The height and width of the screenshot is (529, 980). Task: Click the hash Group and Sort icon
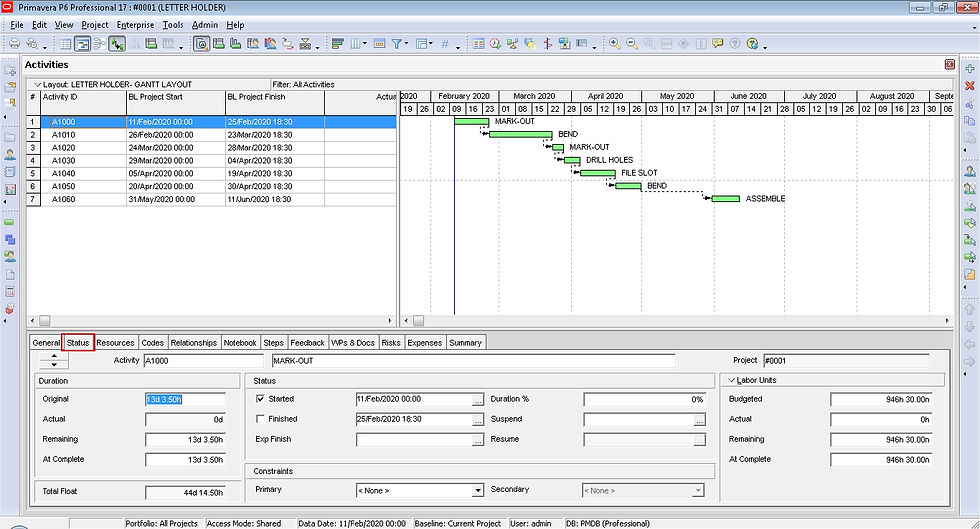[445, 44]
